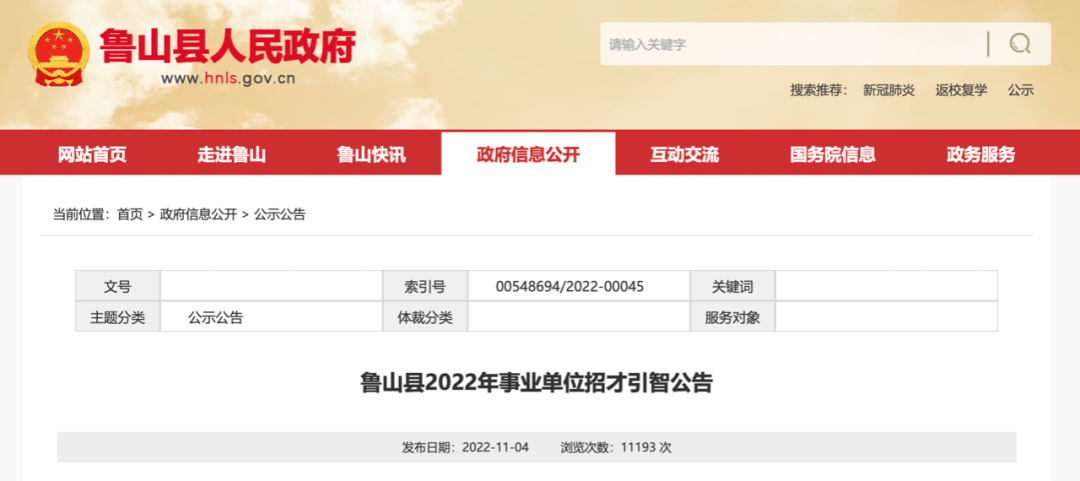Click the publish date 2022-11-04
Screen dimensions: 1080x481
495,447
